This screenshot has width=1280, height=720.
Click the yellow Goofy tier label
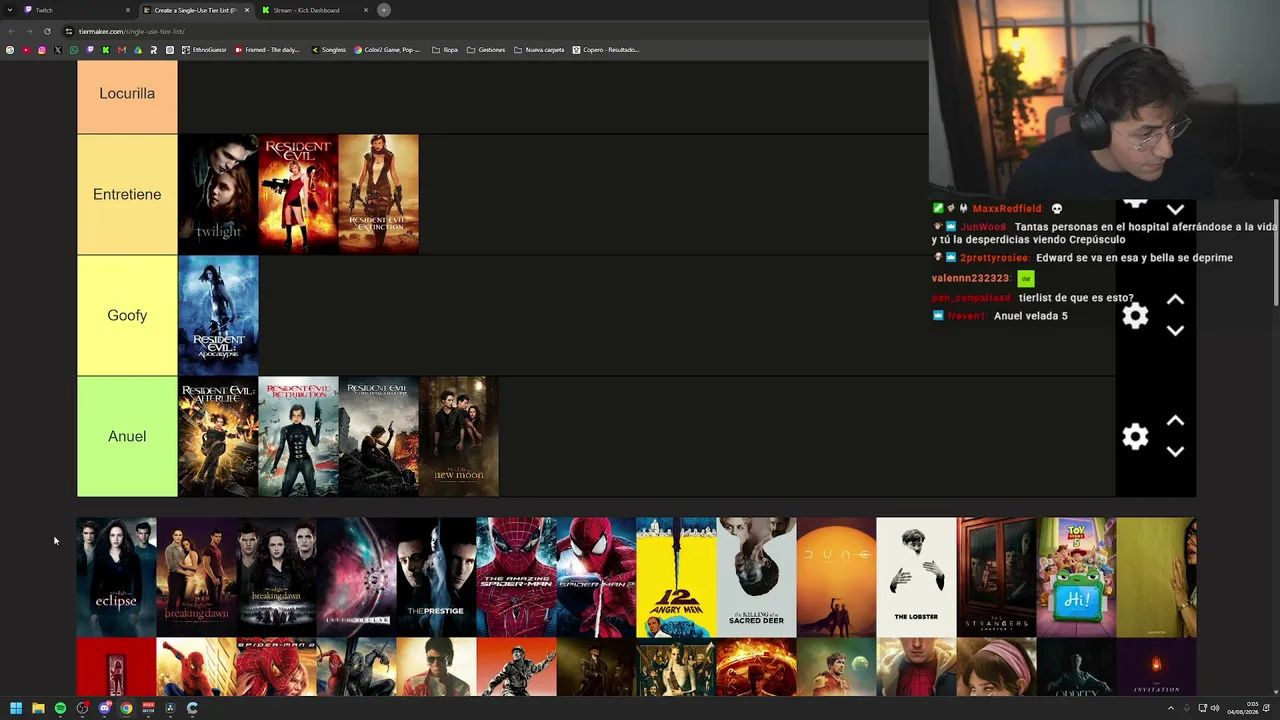point(127,316)
